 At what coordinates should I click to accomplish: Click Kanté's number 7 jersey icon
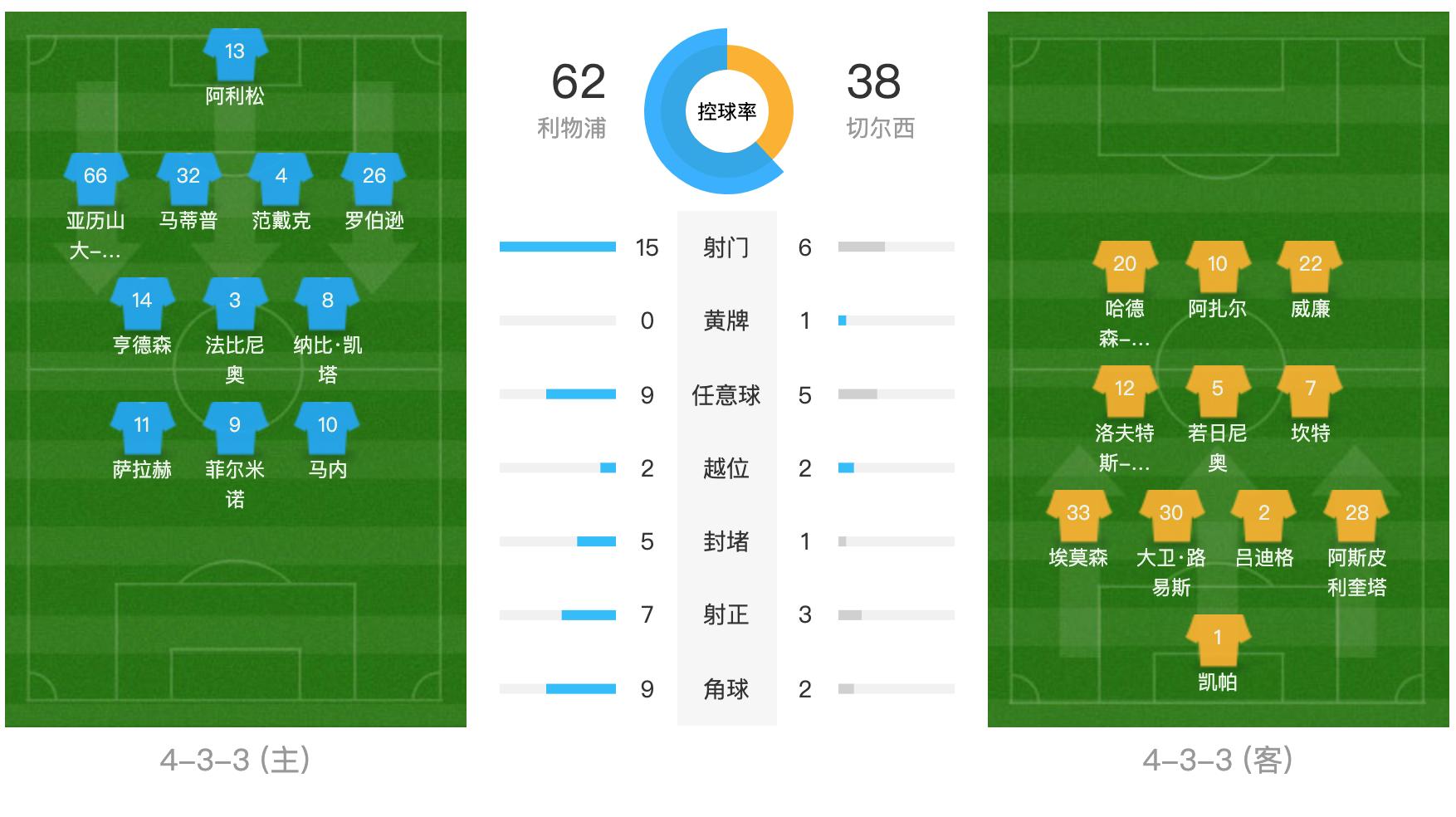coord(1311,389)
